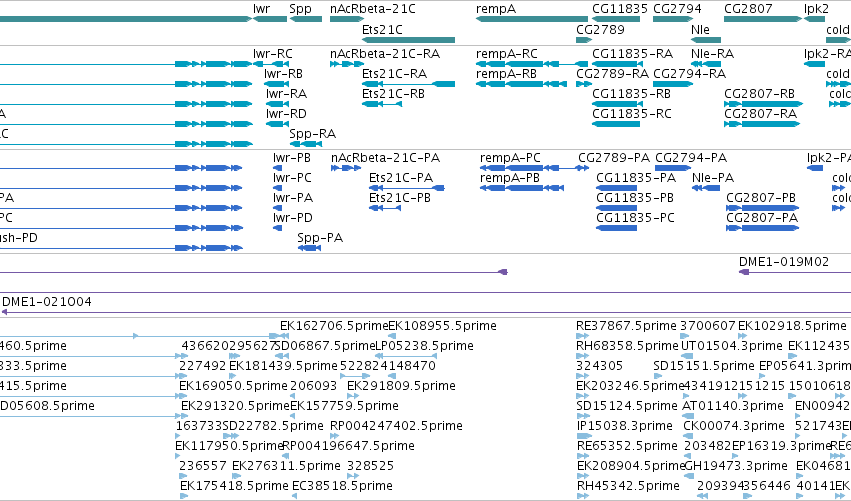Open the nAcRbeta-21C-RA transcript label

385,54
